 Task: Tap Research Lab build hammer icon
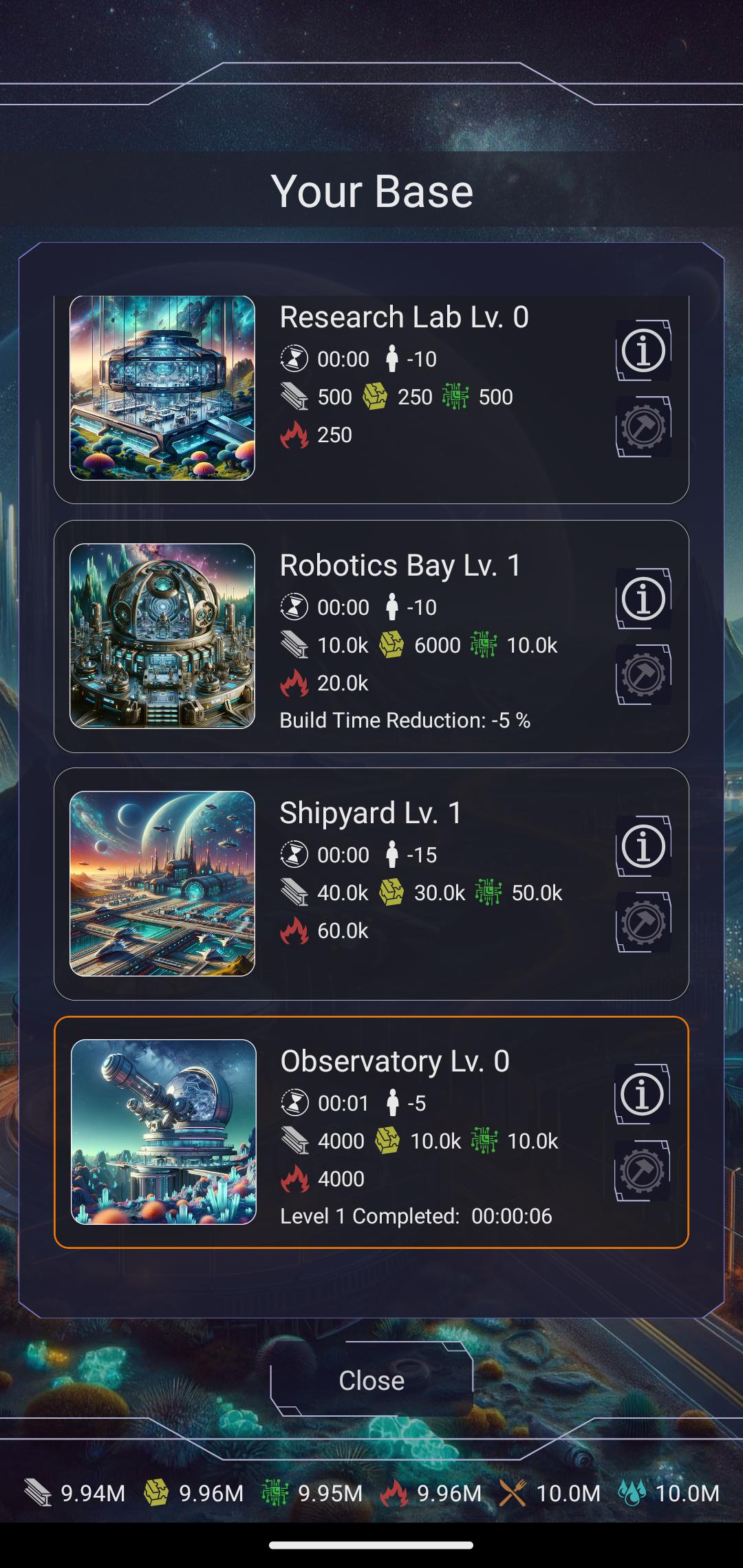(x=643, y=426)
